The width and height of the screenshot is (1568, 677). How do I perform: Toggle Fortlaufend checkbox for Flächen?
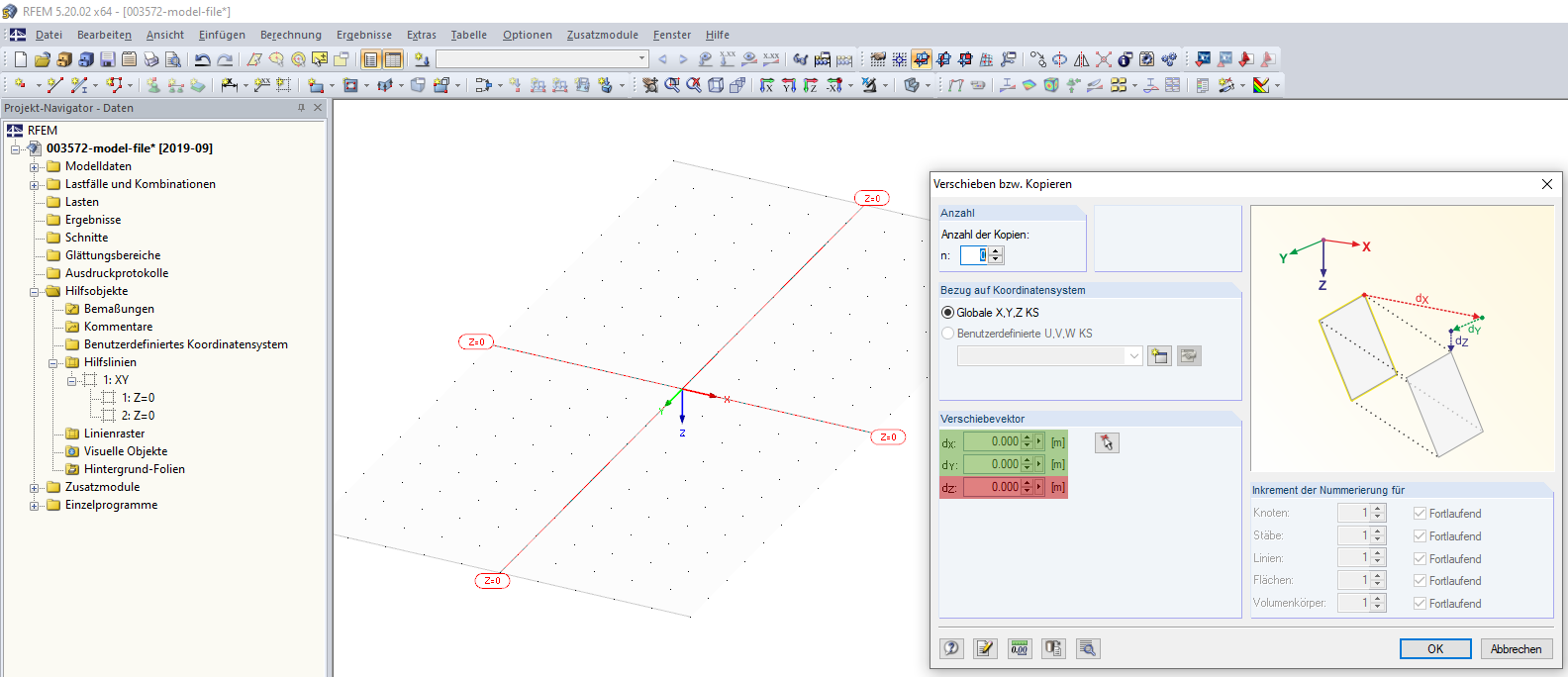1420,580
